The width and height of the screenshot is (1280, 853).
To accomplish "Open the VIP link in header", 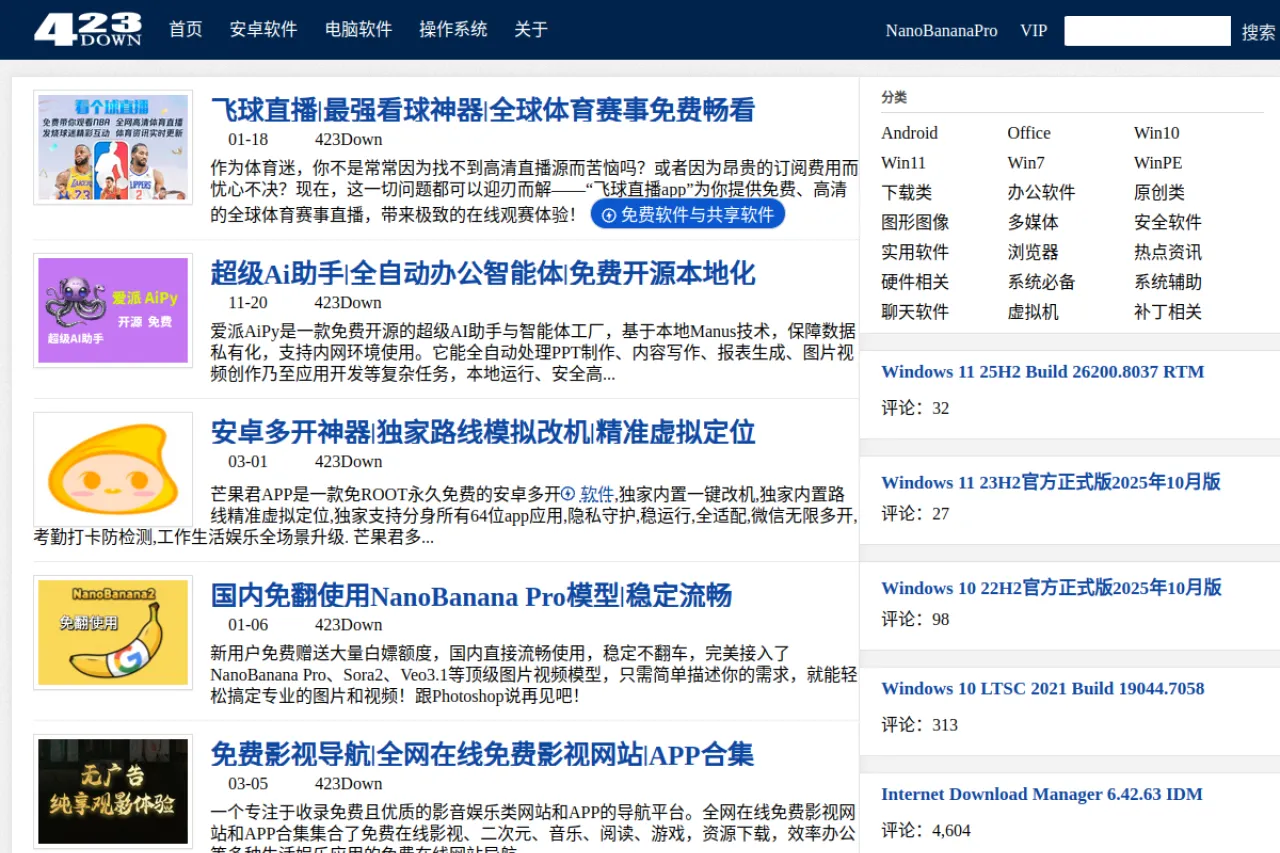I will pos(1033,31).
